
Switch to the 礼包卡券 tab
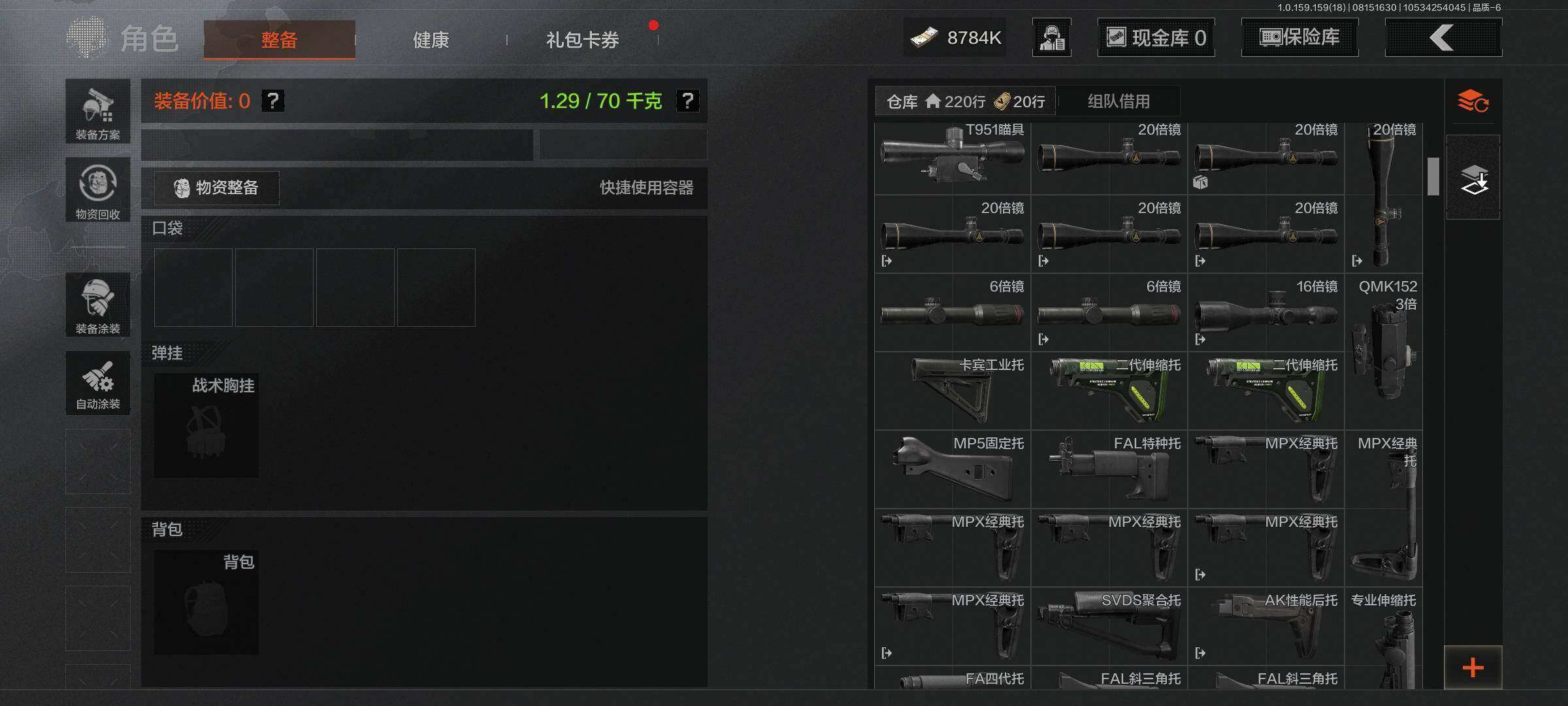point(582,40)
